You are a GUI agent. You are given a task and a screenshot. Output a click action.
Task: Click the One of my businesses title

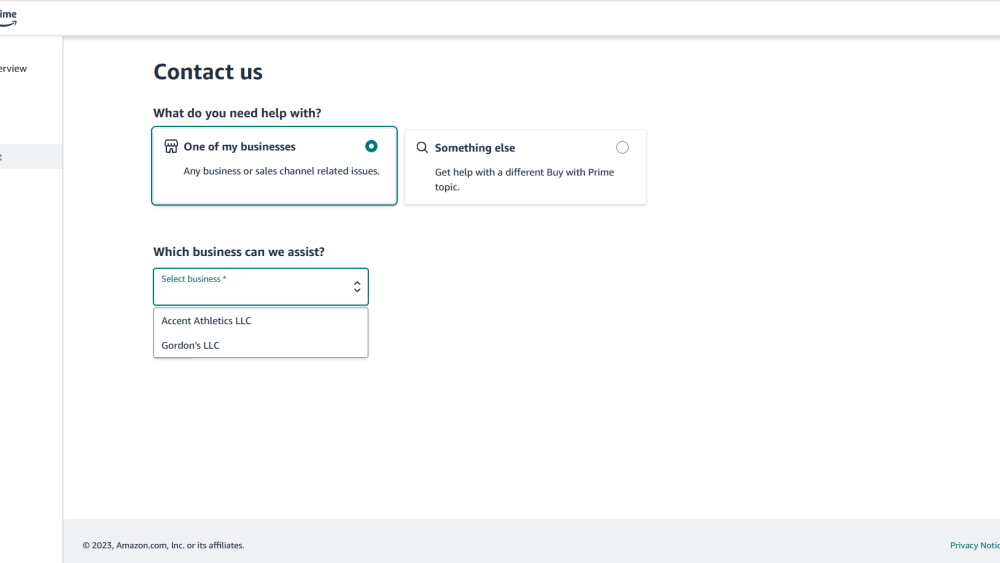[240, 147]
